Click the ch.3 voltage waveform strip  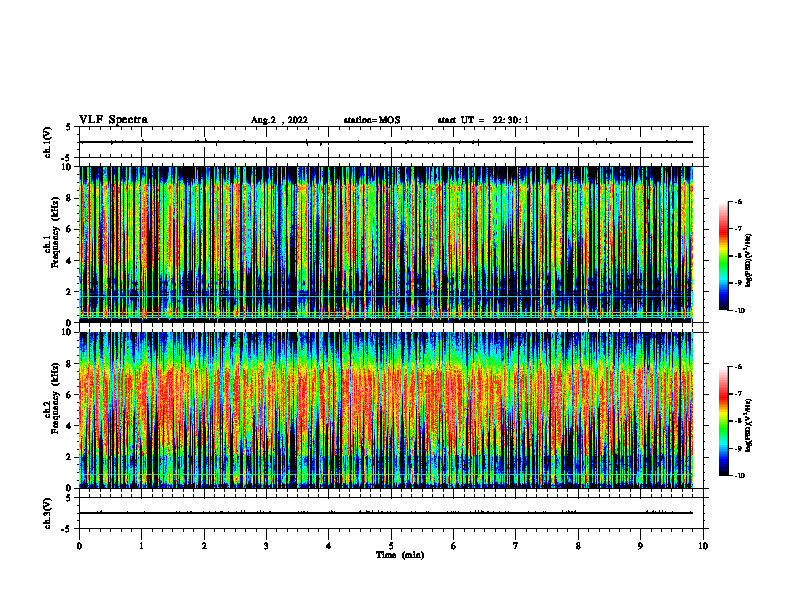pos(391,513)
